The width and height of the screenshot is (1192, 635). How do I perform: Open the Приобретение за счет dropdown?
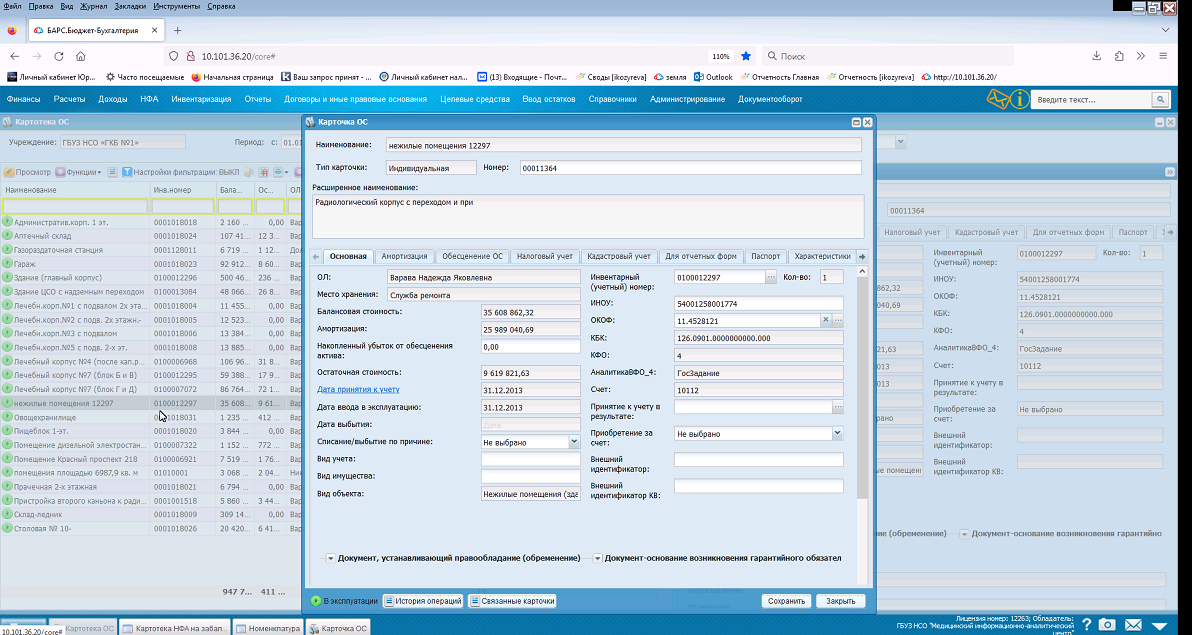click(x=837, y=433)
